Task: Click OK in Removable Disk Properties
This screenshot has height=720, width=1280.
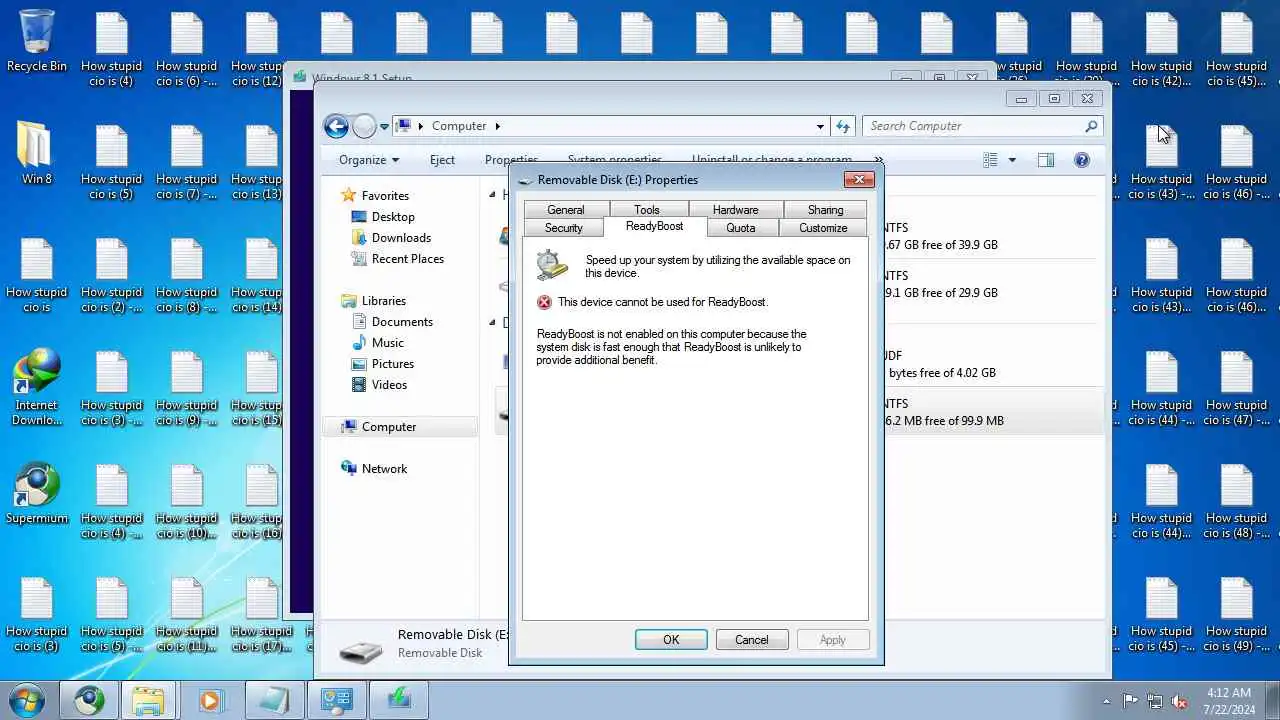Action: [x=671, y=640]
